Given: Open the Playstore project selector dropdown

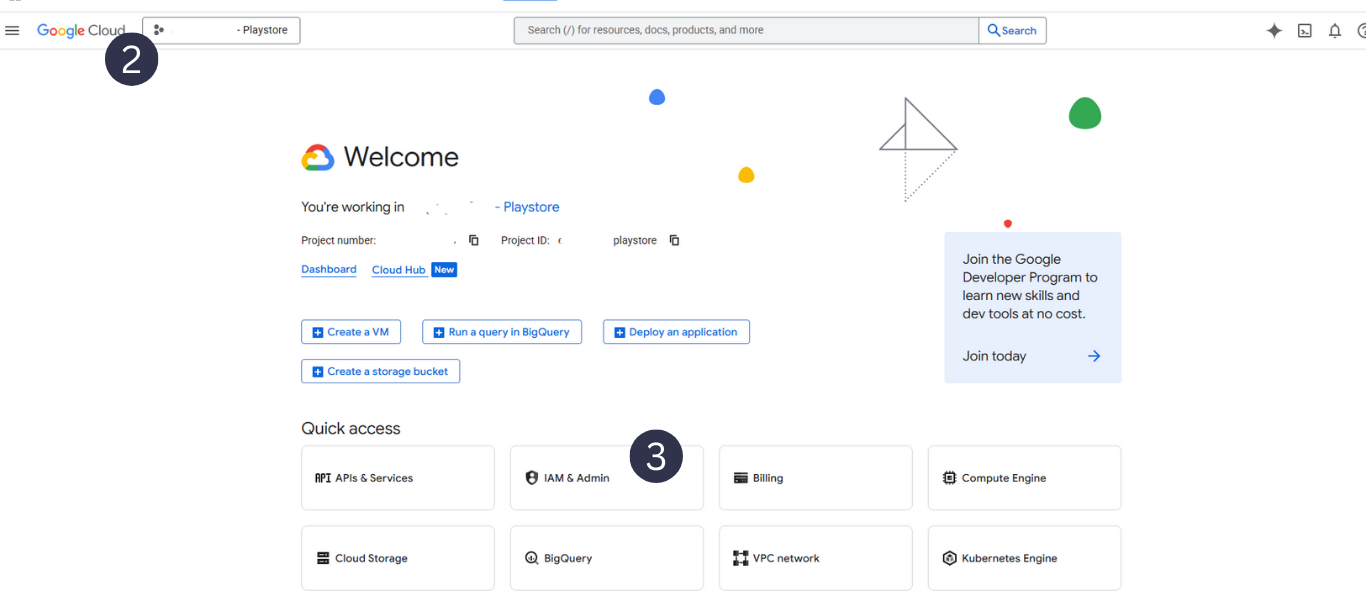Looking at the screenshot, I should click(221, 31).
